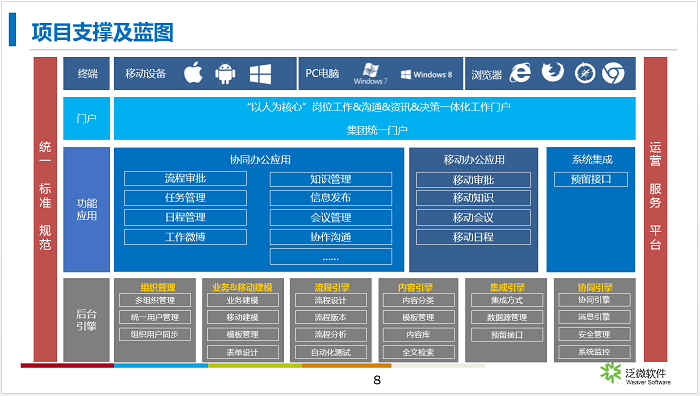Click the 会议管理 box
The image size is (700, 396).
point(331,218)
